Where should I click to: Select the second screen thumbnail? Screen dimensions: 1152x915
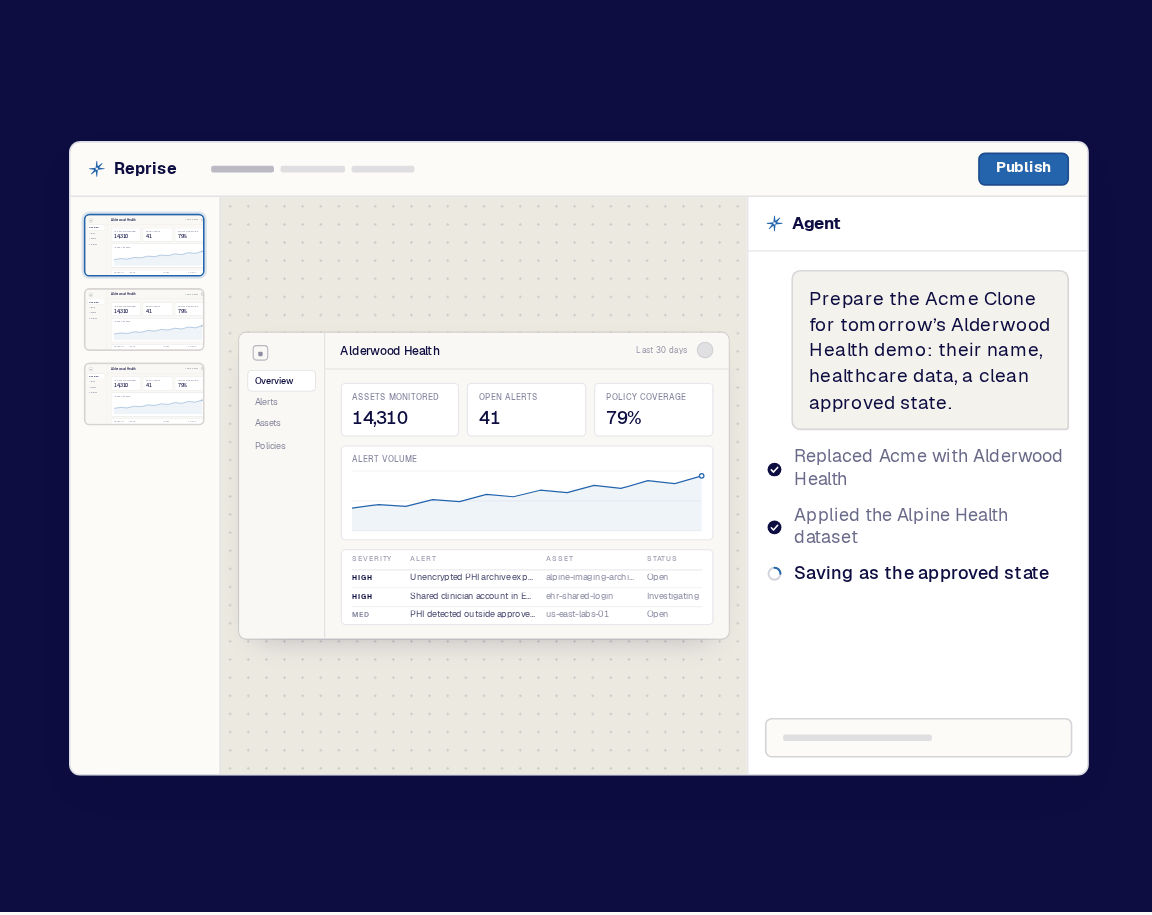[x=144, y=320]
